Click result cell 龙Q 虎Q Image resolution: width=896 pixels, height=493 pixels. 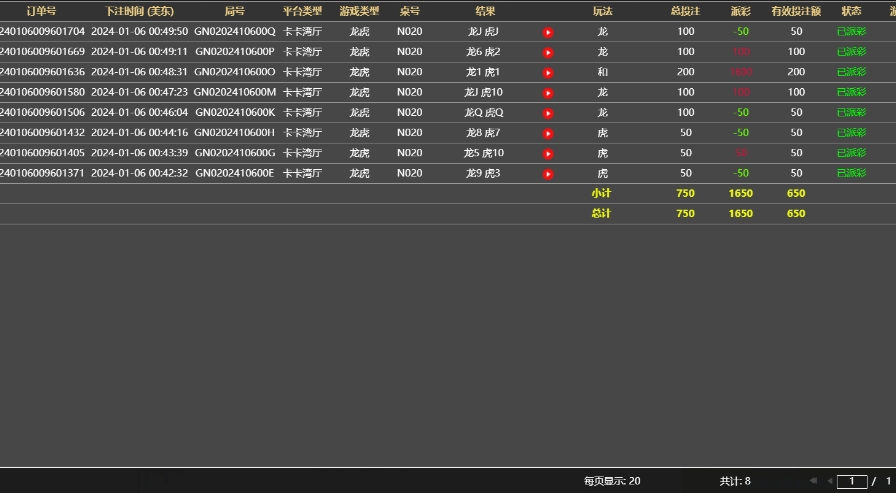(x=483, y=113)
